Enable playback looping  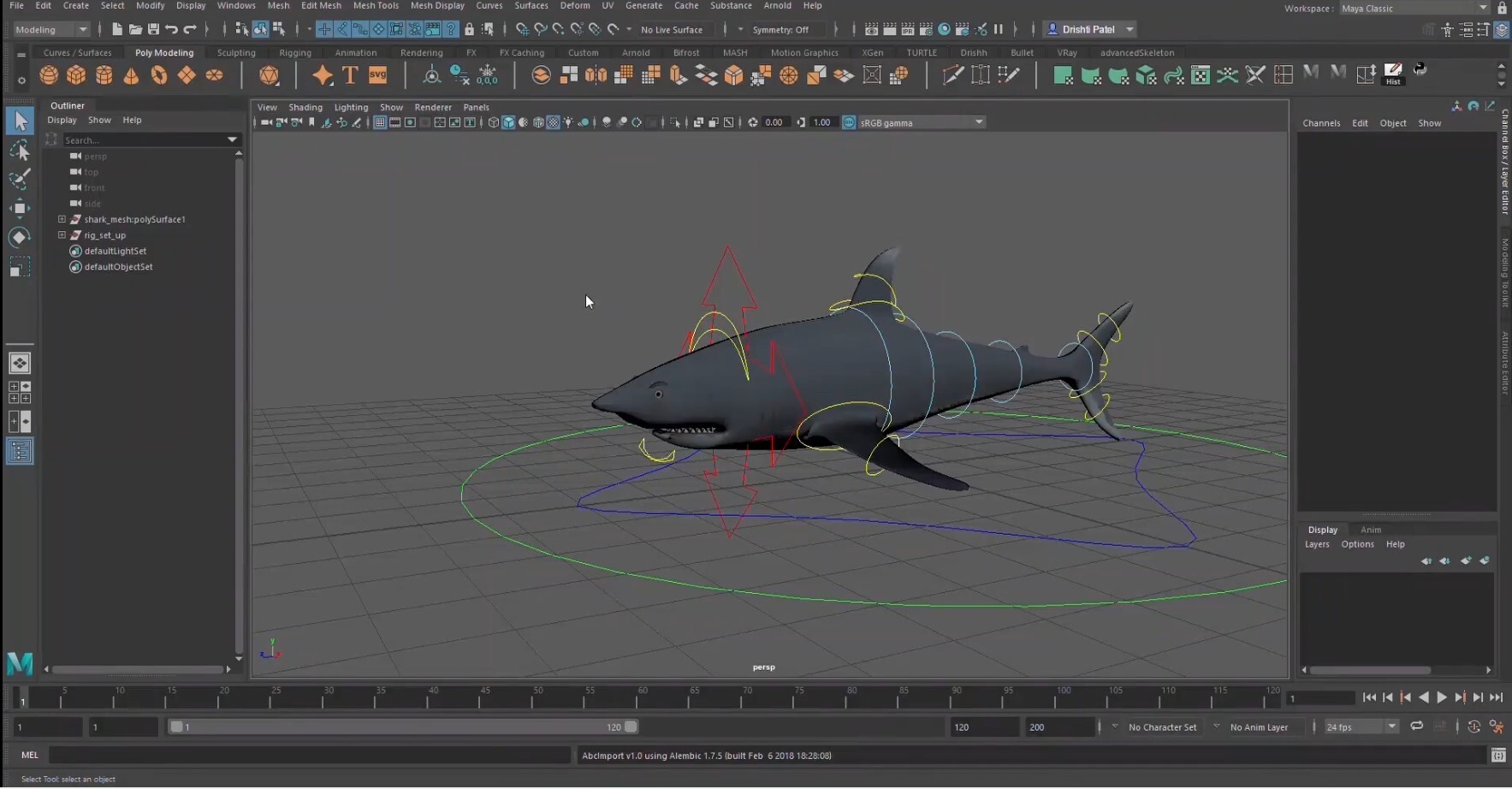click(x=1417, y=727)
